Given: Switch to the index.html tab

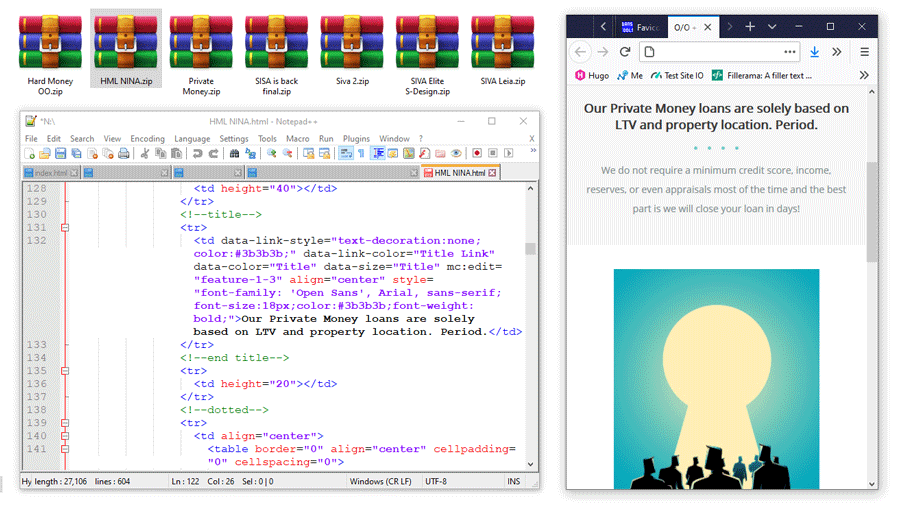Looking at the screenshot, I should pos(50,173).
